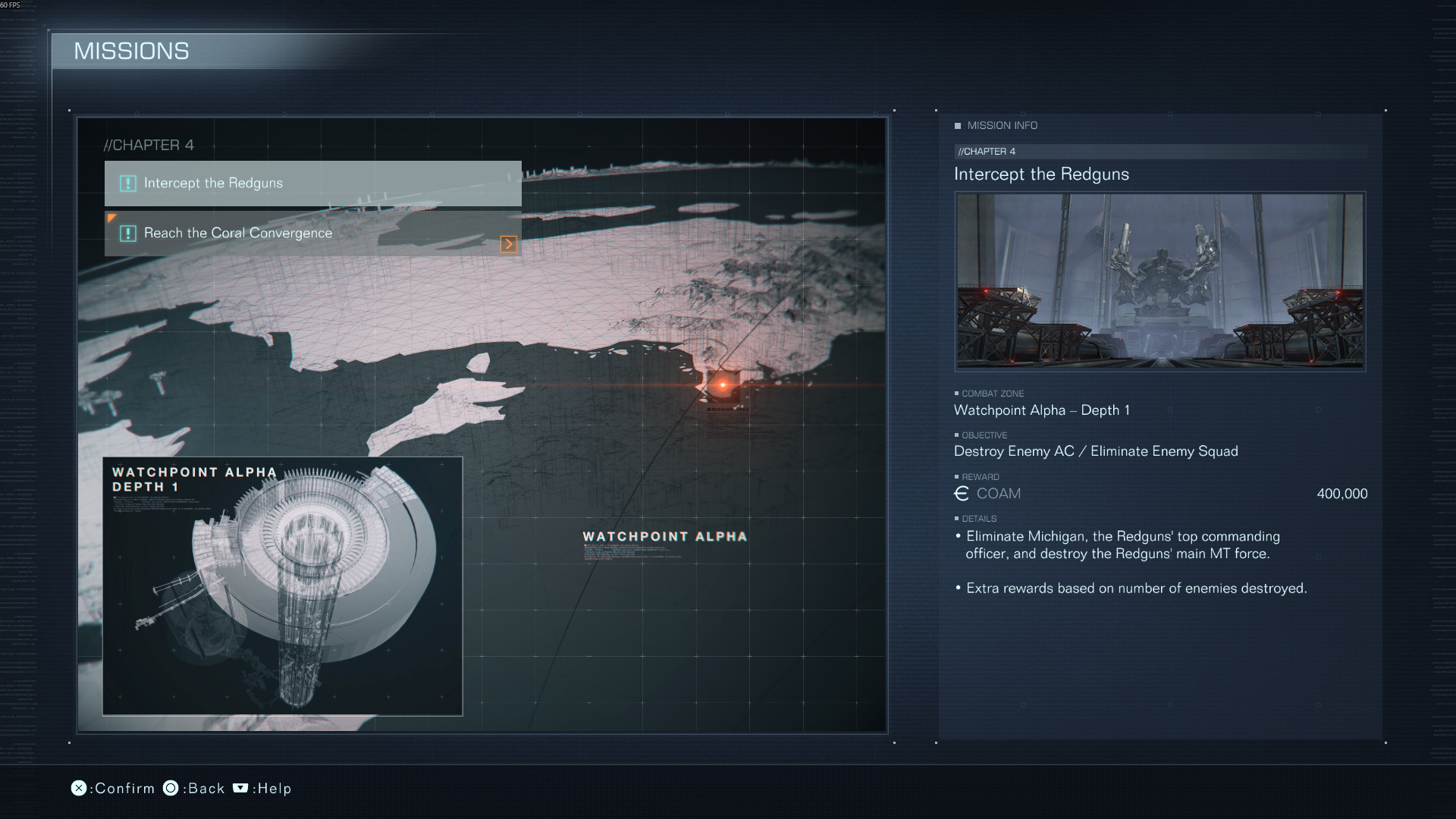The height and width of the screenshot is (819, 1456).
Task: Click the //CHAPTER 4 heading above mission list
Action: tap(149, 145)
